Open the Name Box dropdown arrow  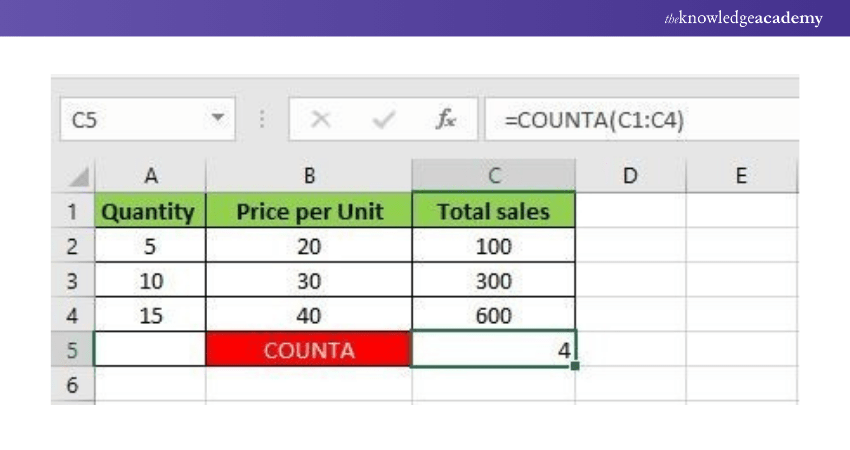[x=217, y=119]
